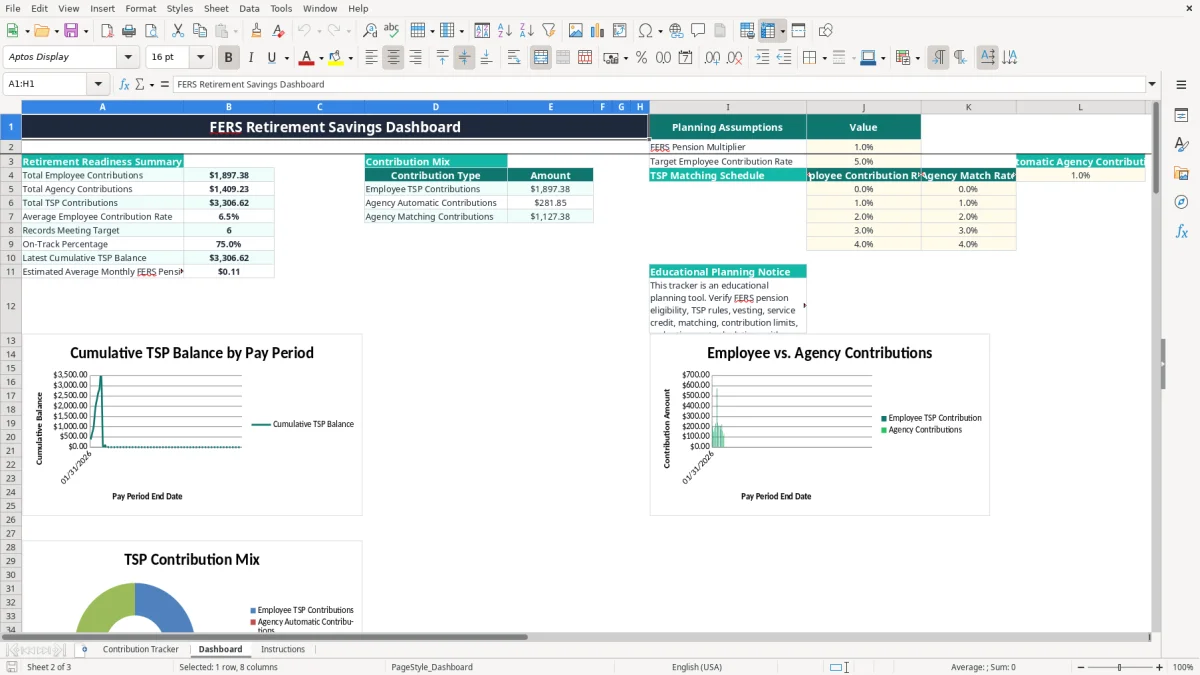This screenshot has width=1200, height=675.
Task: Expand the formula bar
Action: coord(1152,85)
